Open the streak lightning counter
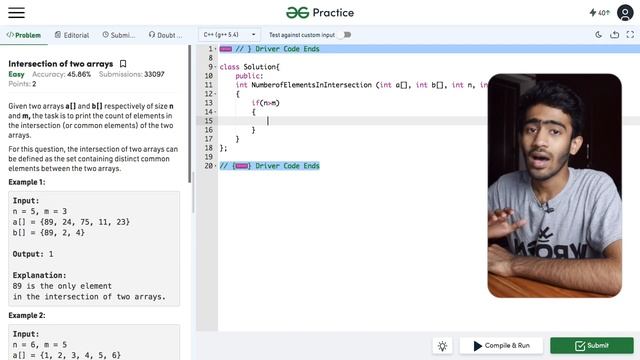 pyautogui.click(x=599, y=13)
